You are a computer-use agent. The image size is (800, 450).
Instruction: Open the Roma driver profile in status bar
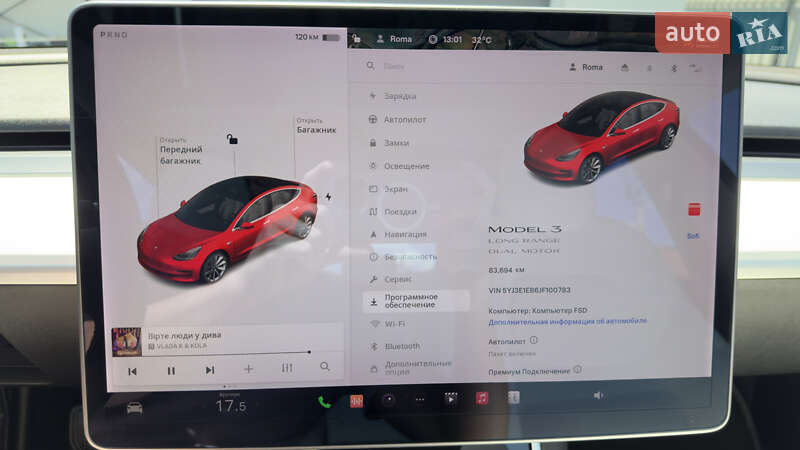(394, 39)
